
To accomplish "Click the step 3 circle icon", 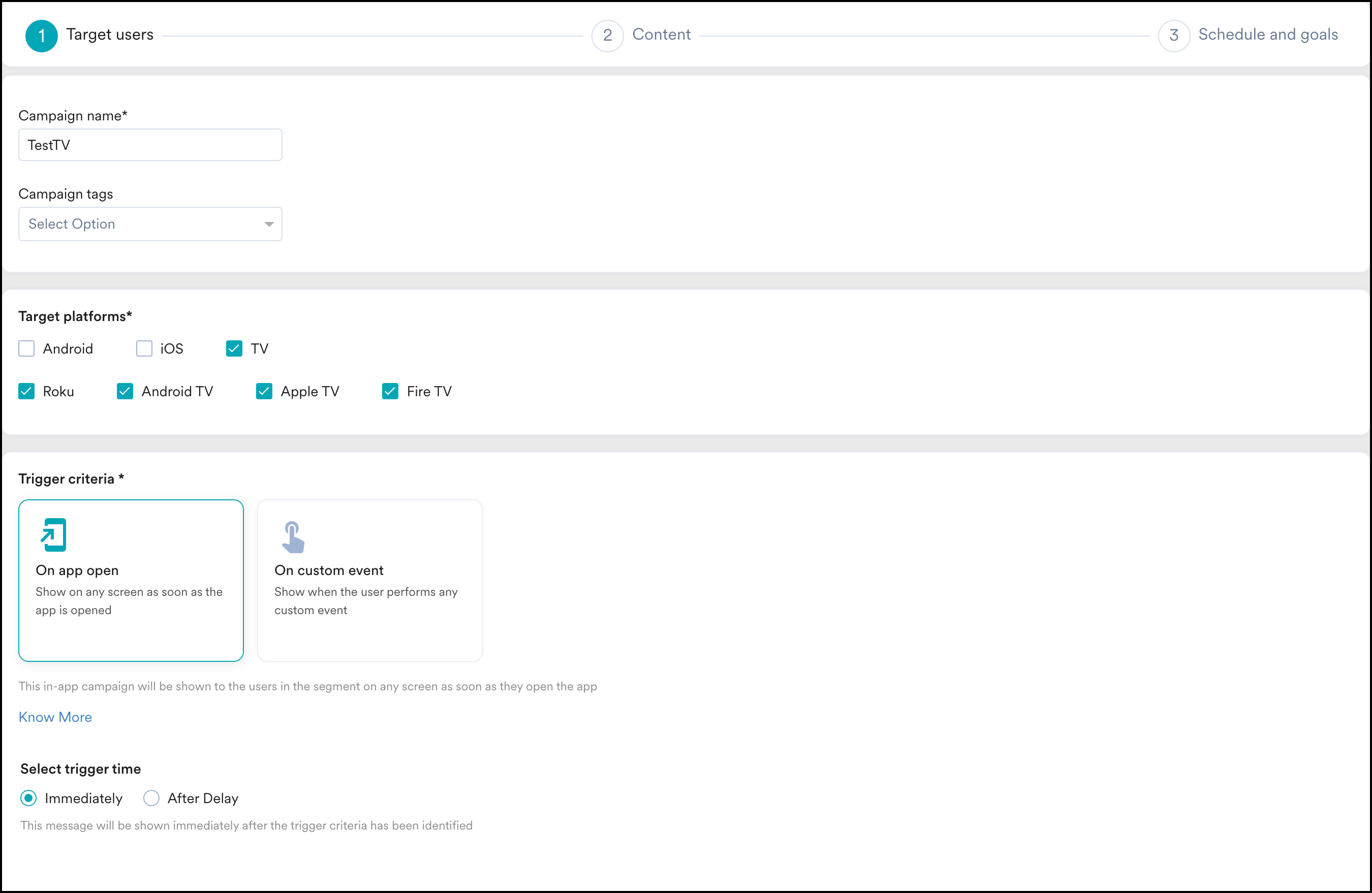I will (1173, 36).
